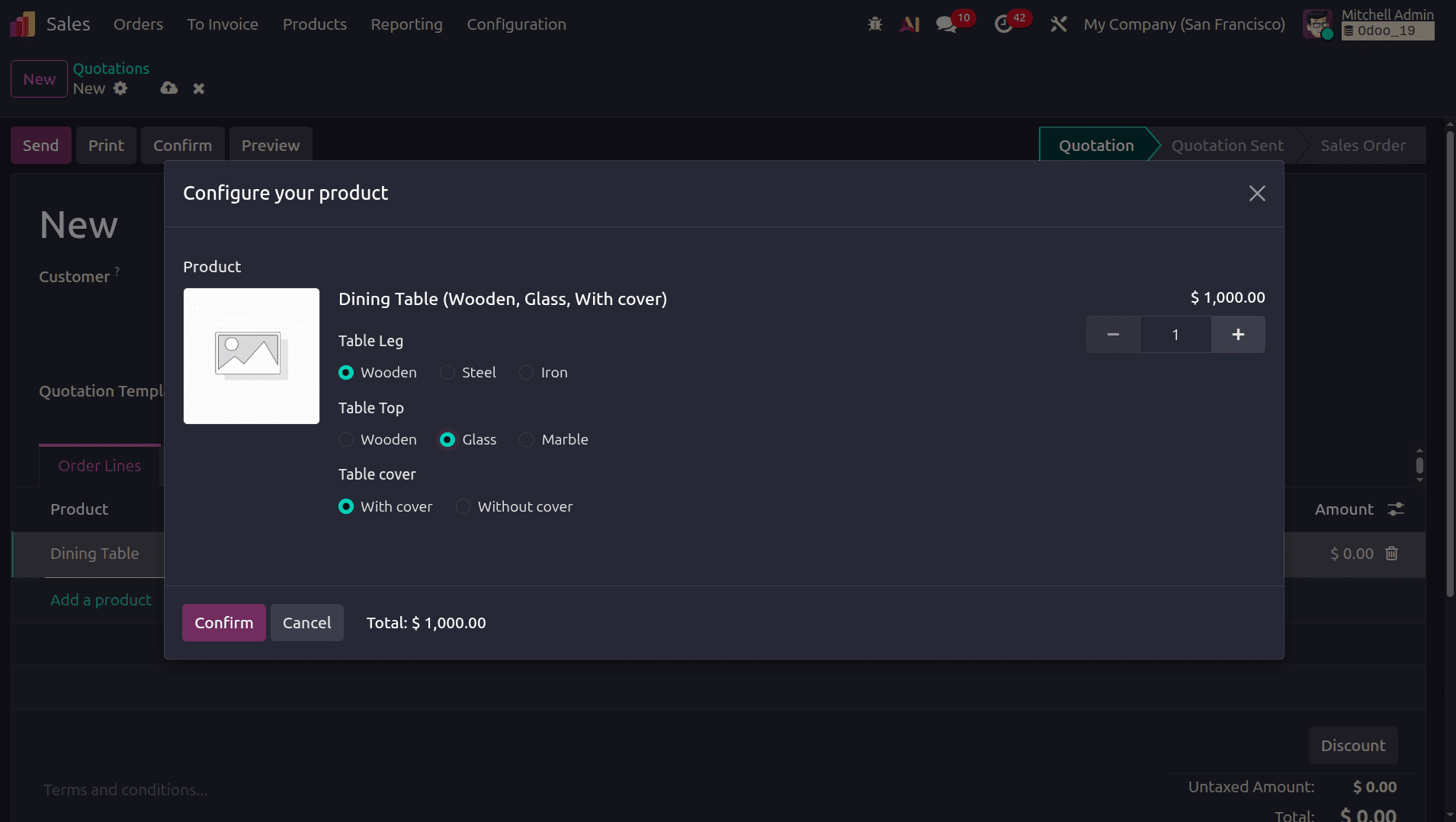This screenshot has width=1456, height=822.
Task: Click the Dining Table order line cell
Action: tap(95, 554)
